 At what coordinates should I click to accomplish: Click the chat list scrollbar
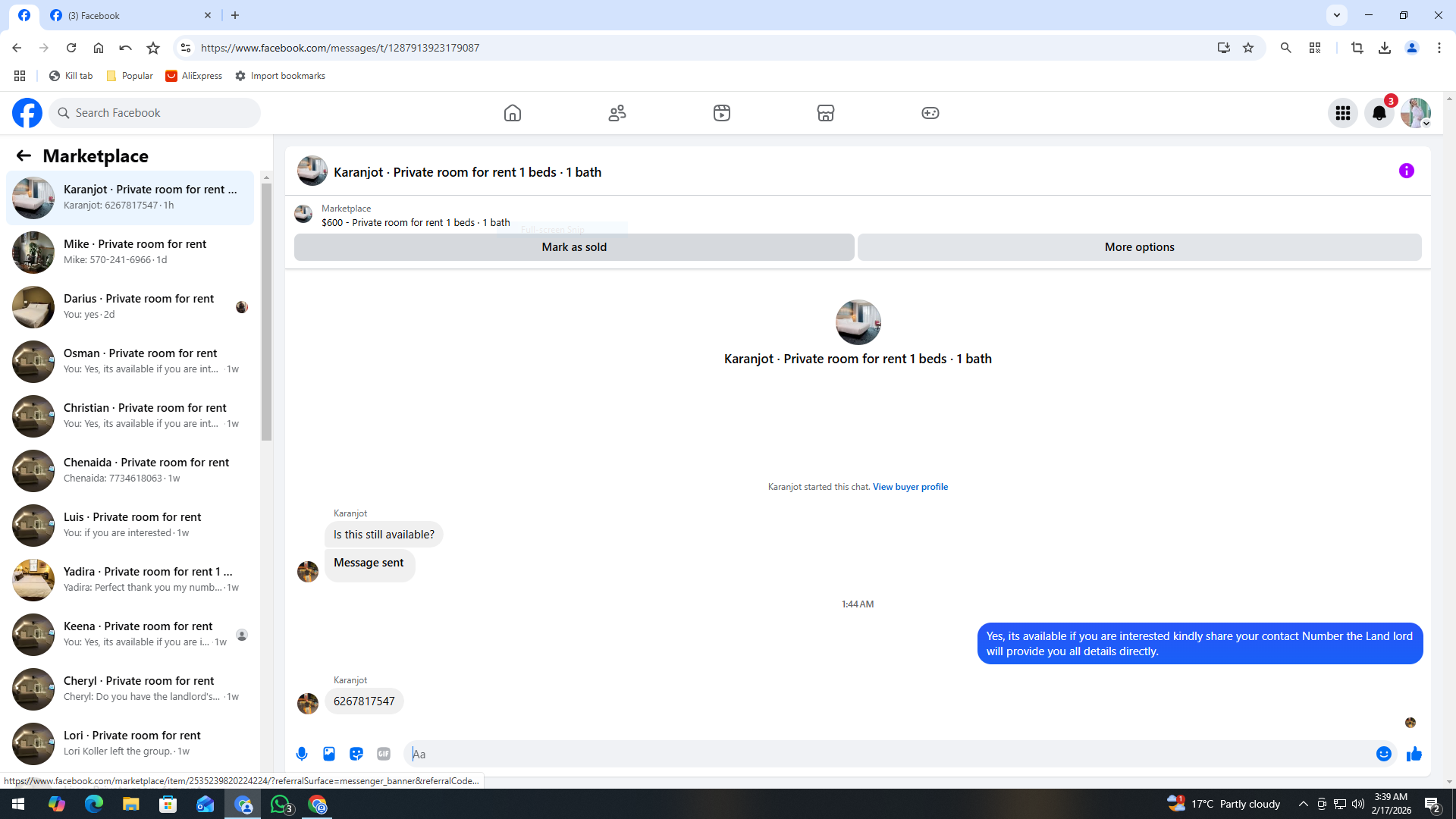(266, 311)
